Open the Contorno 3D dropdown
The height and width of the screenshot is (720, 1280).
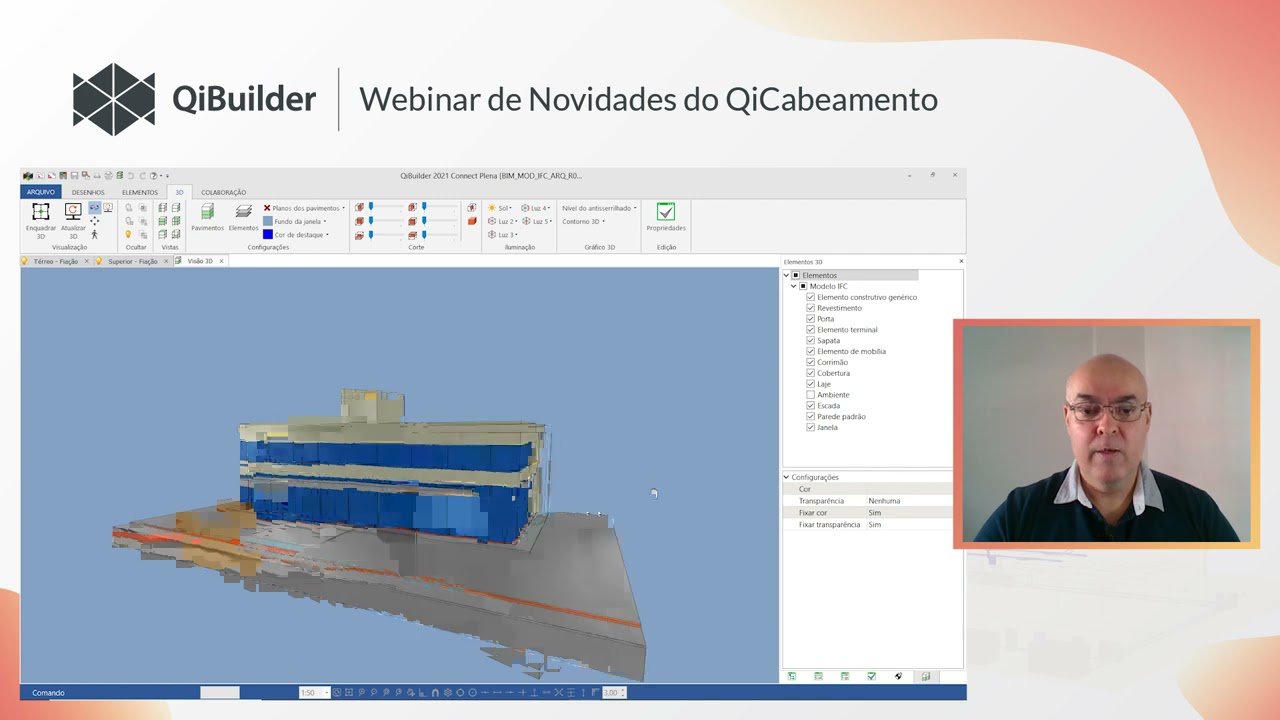[x=583, y=221]
